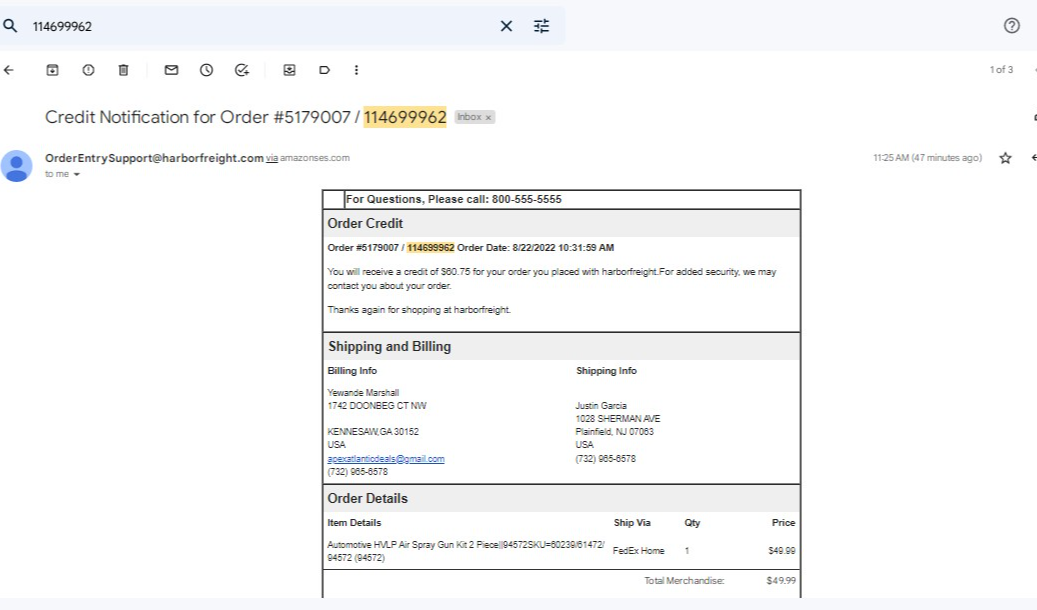This screenshot has width=1037, height=610.
Task: Click 'Shipping and Billing' heading
Action: (x=390, y=347)
